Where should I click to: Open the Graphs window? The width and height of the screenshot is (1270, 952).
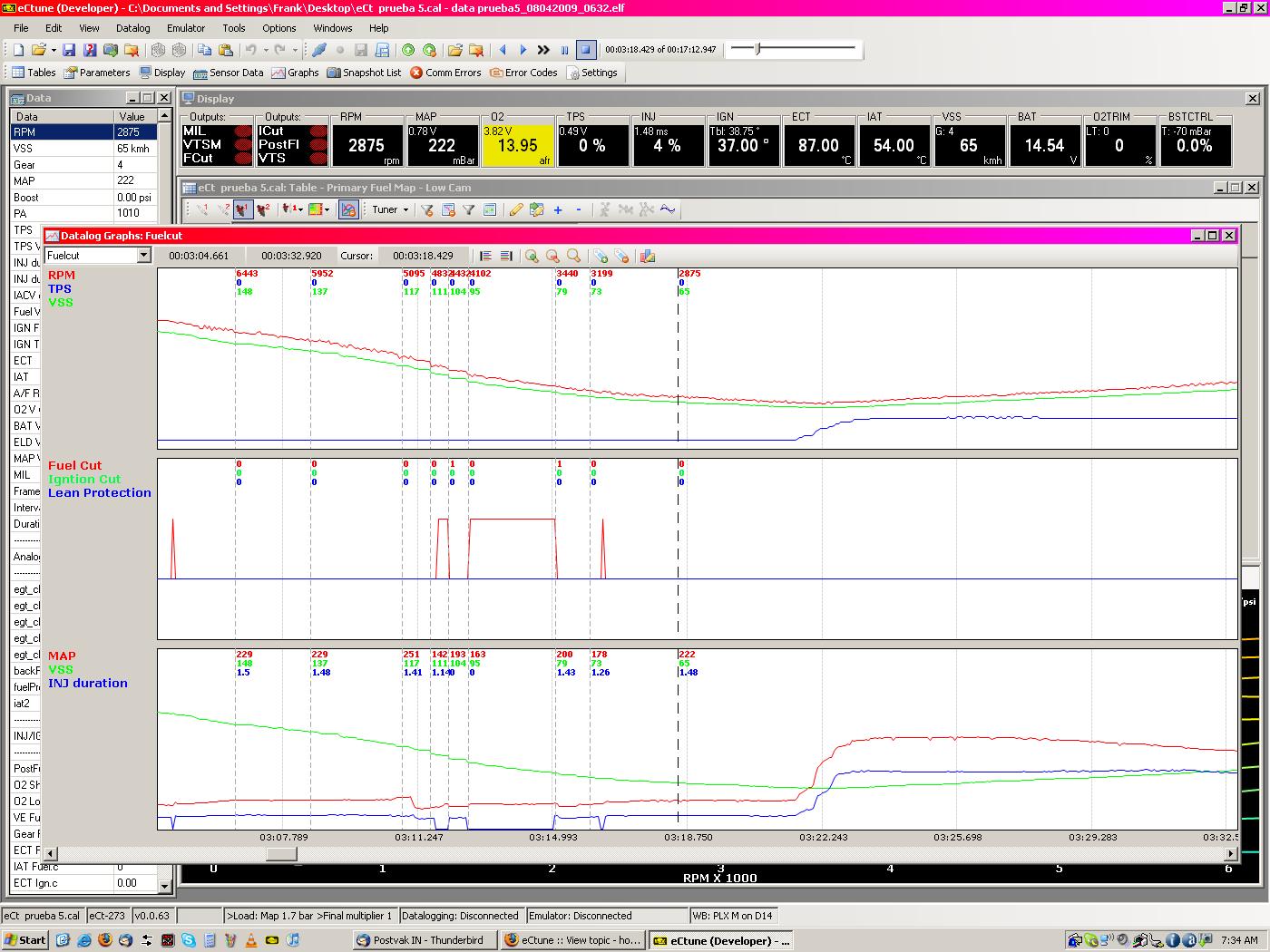coord(295,73)
